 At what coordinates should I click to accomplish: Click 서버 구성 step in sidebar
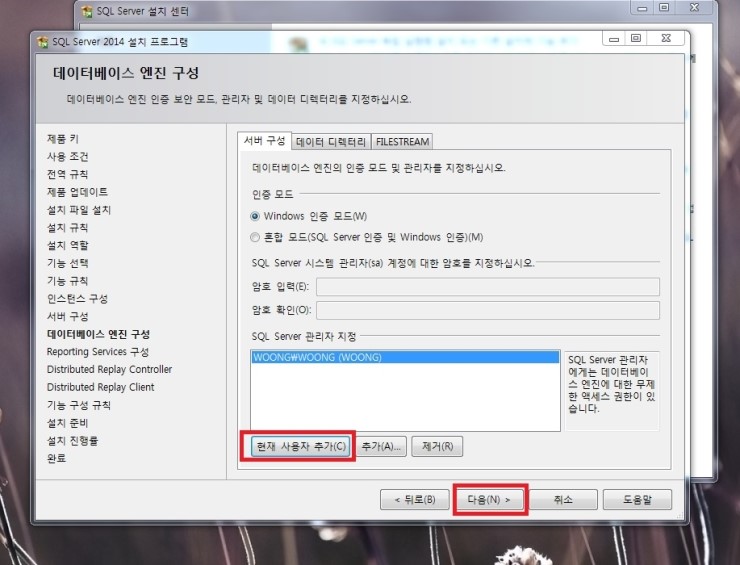coord(67,316)
